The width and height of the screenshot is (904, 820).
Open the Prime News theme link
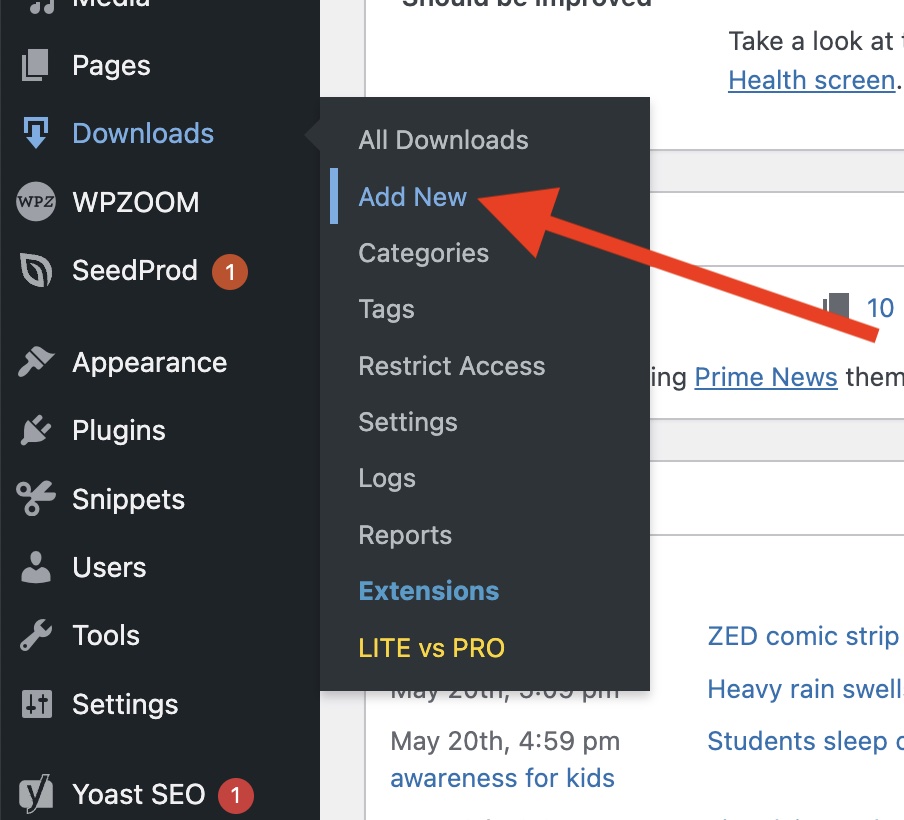[x=765, y=377]
